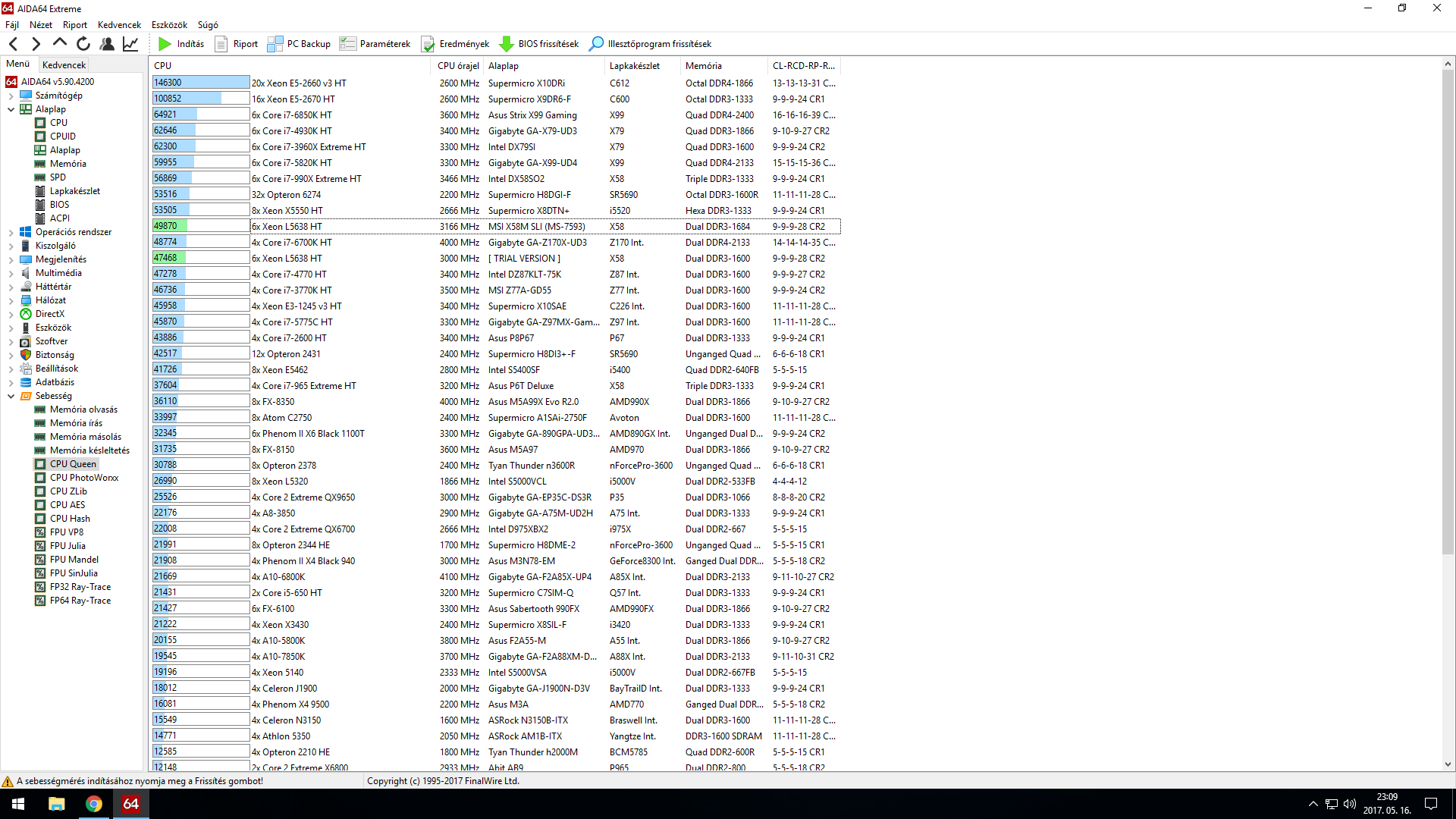Select the 6x Xeon L5638 HT 3166 MHz row
Image resolution: width=1456 pixels, height=819 pixels.
(496, 227)
